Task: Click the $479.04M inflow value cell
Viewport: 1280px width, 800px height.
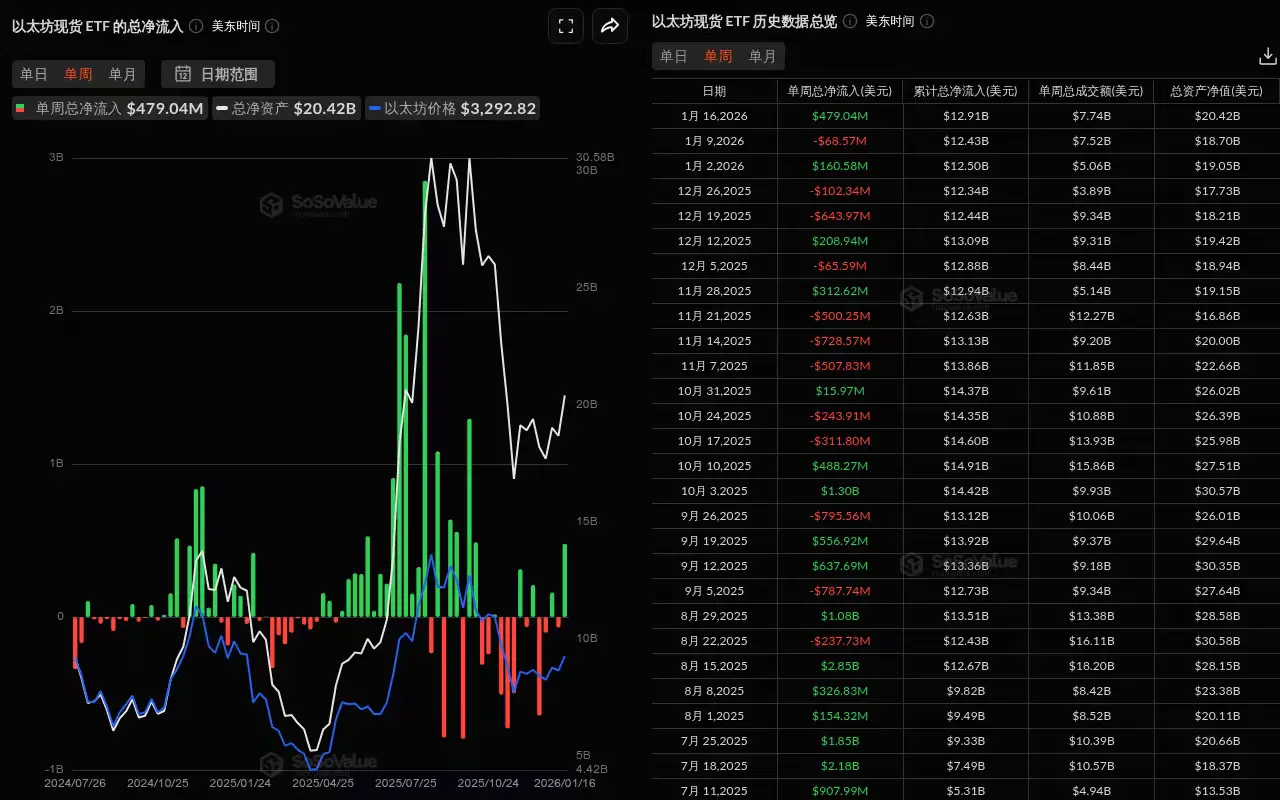Action: click(841, 115)
